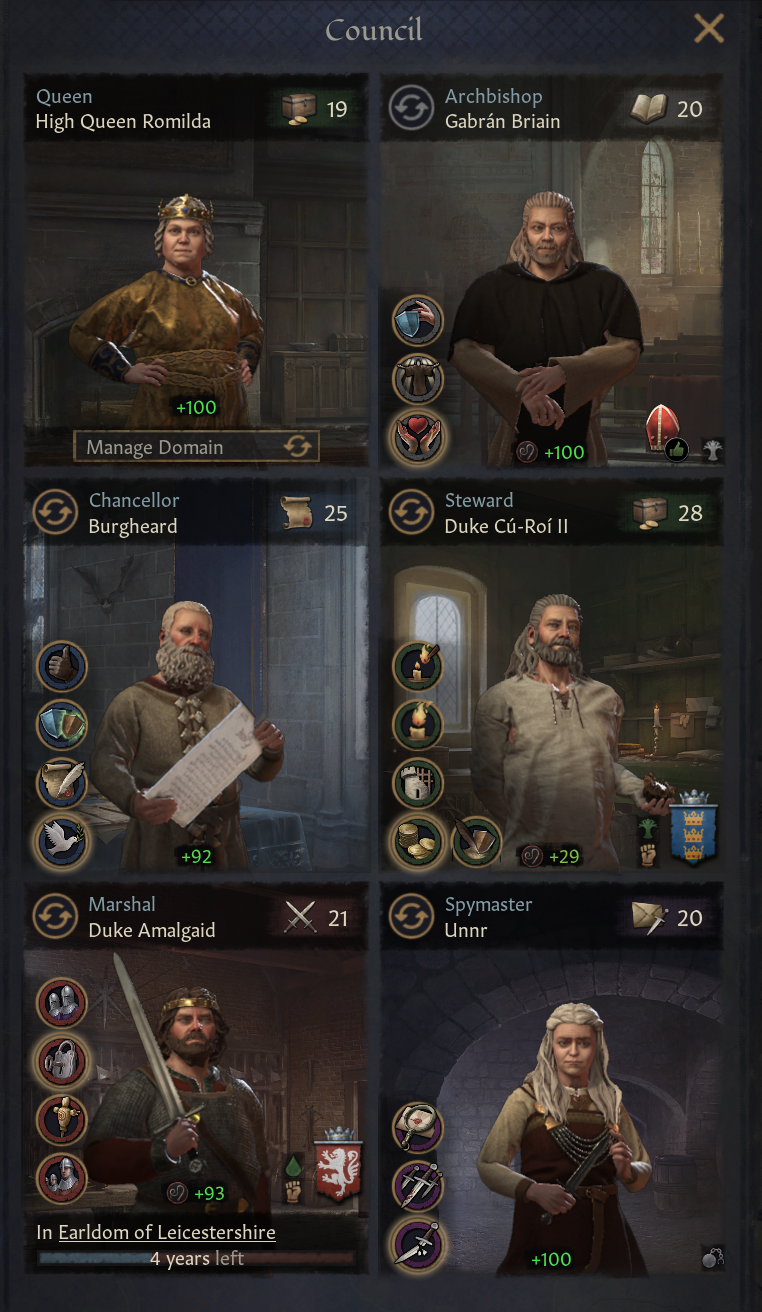The width and height of the screenshot is (762, 1312).
Task: Open the replace Marshal swap selector
Action: [x=56, y=917]
